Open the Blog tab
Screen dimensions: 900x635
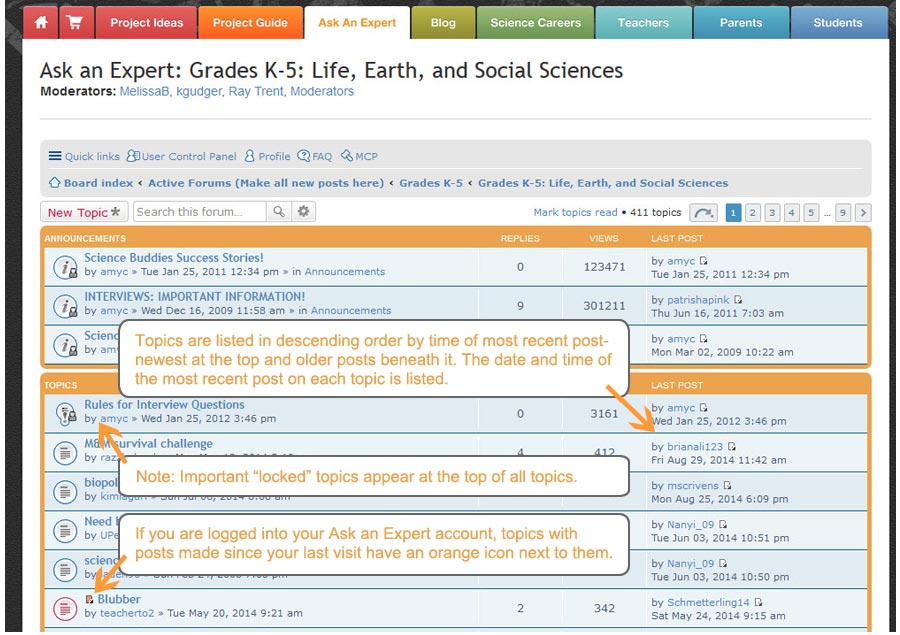pos(443,23)
